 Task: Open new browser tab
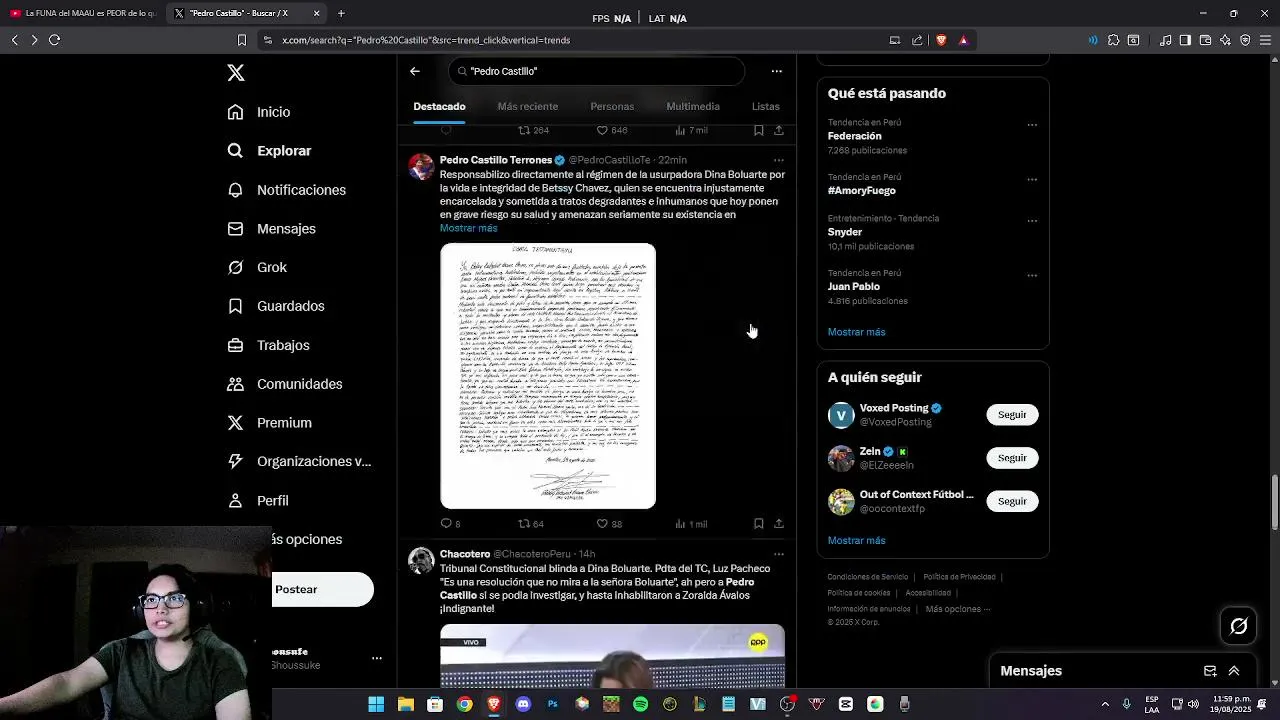click(x=341, y=13)
